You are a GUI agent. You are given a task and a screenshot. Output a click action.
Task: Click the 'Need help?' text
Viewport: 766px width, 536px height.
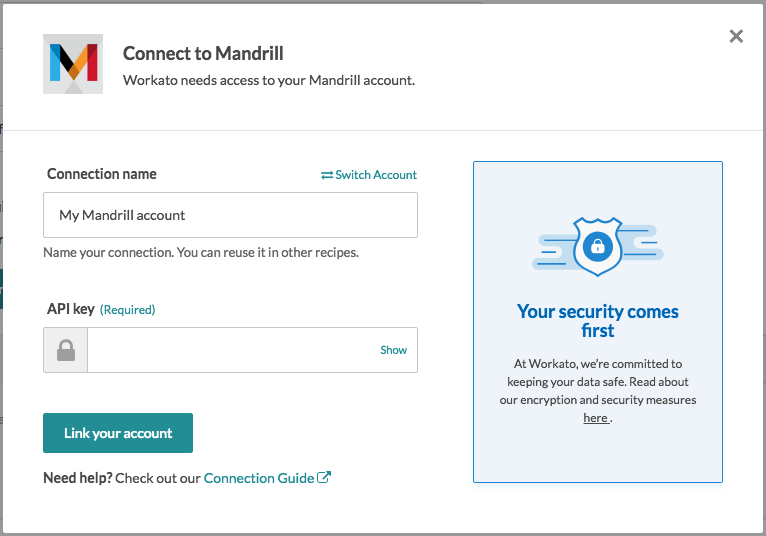click(x=77, y=478)
